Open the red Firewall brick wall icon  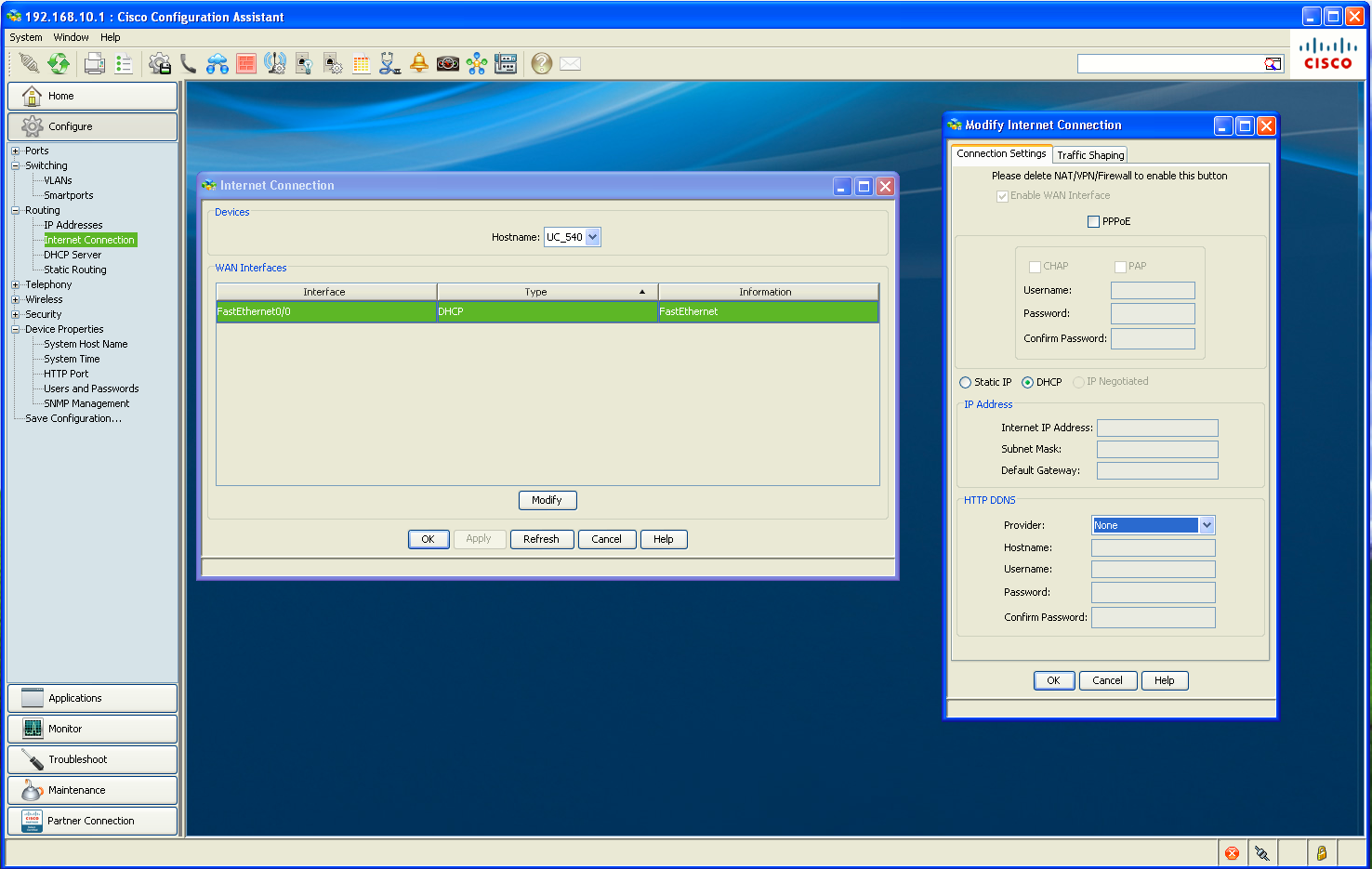pyautogui.click(x=246, y=63)
